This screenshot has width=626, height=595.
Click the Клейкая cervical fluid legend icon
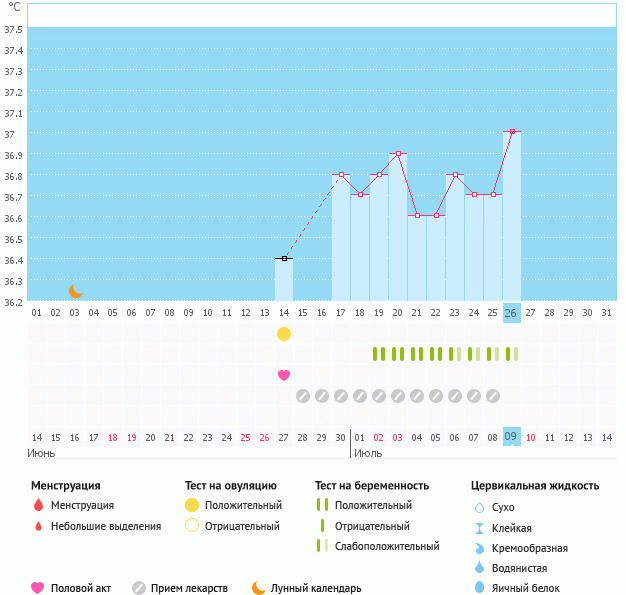(x=480, y=528)
